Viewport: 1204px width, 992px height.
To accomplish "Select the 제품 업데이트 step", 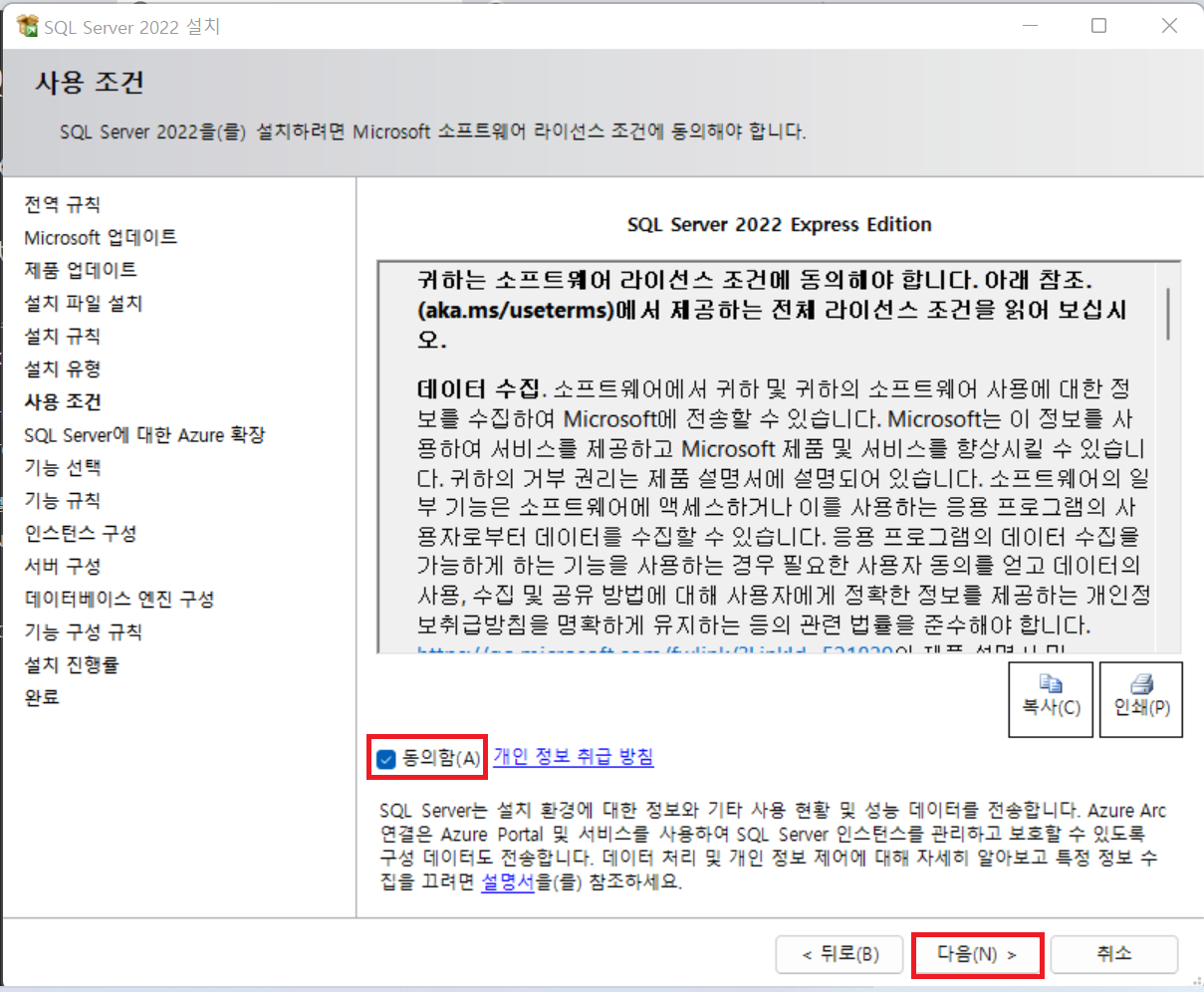I will (x=81, y=270).
